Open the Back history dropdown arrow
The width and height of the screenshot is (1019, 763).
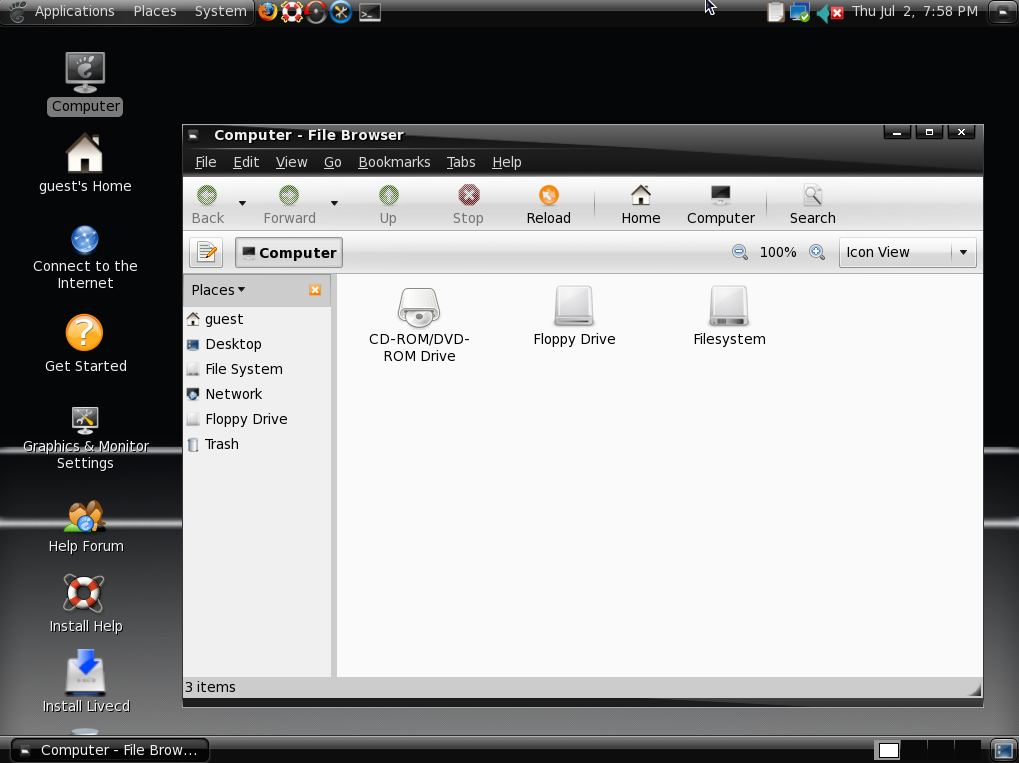pos(242,204)
